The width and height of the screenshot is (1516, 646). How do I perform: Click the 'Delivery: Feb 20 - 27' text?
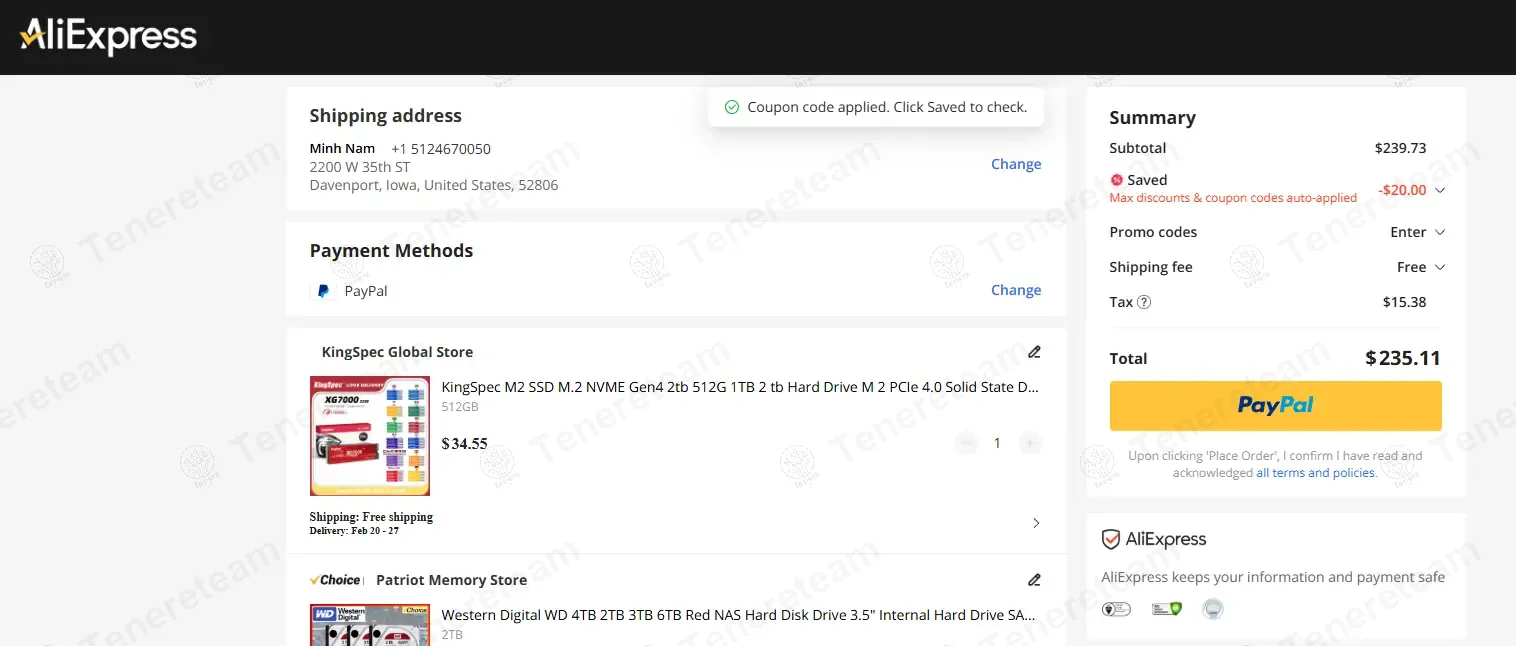click(x=354, y=531)
